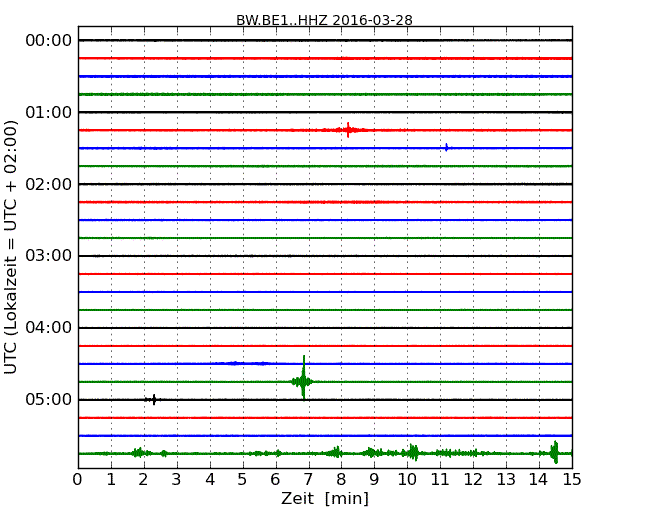Click the red event spike near minute 8
Image resolution: width=650 pixels, height=520 pixels.
click(348, 130)
